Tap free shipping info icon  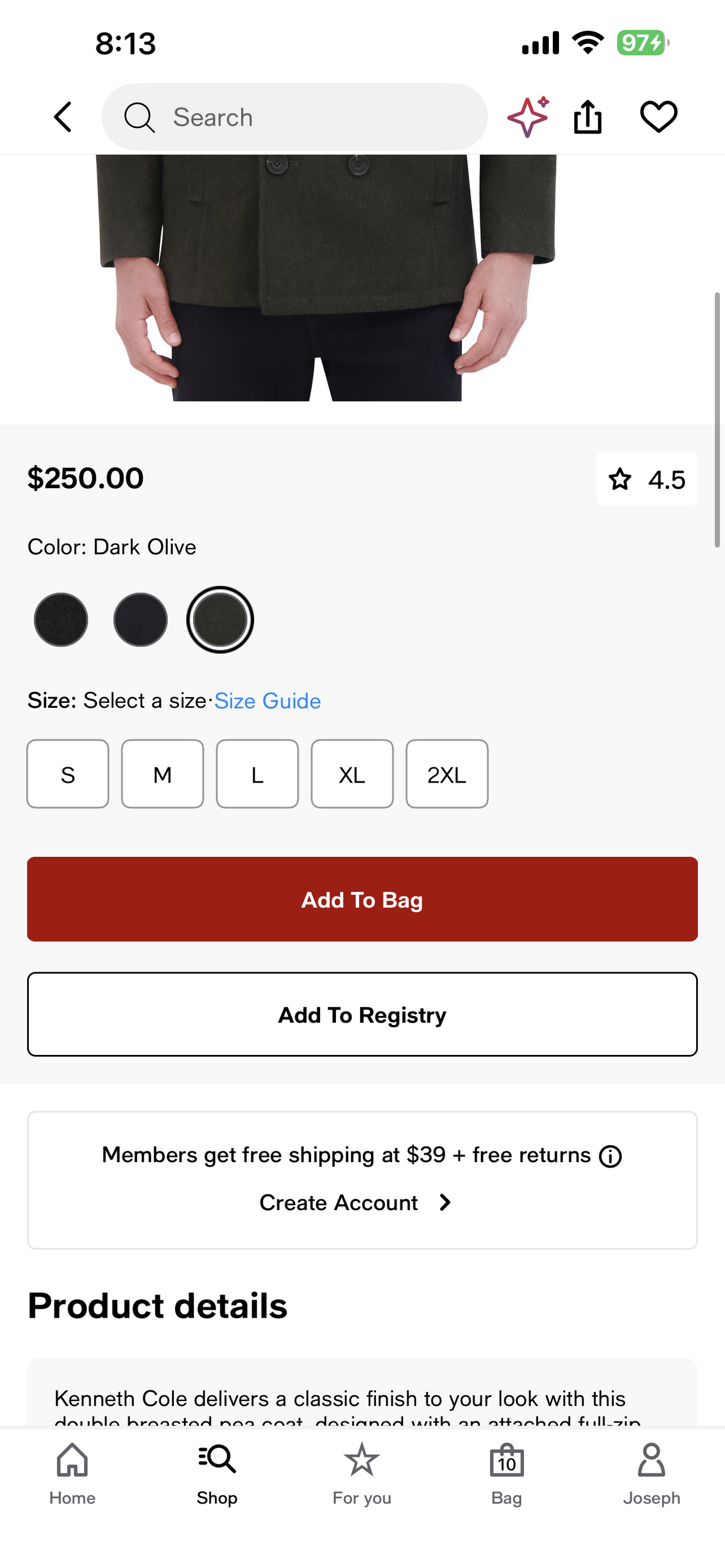tap(611, 1156)
